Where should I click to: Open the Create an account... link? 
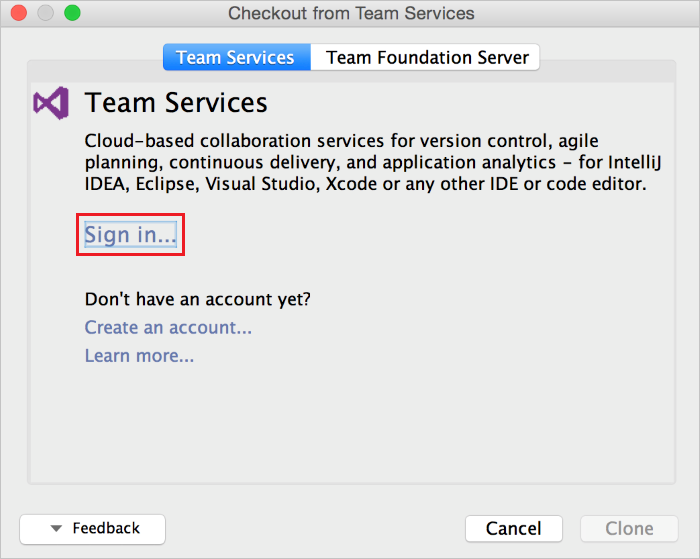pos(168,327)
